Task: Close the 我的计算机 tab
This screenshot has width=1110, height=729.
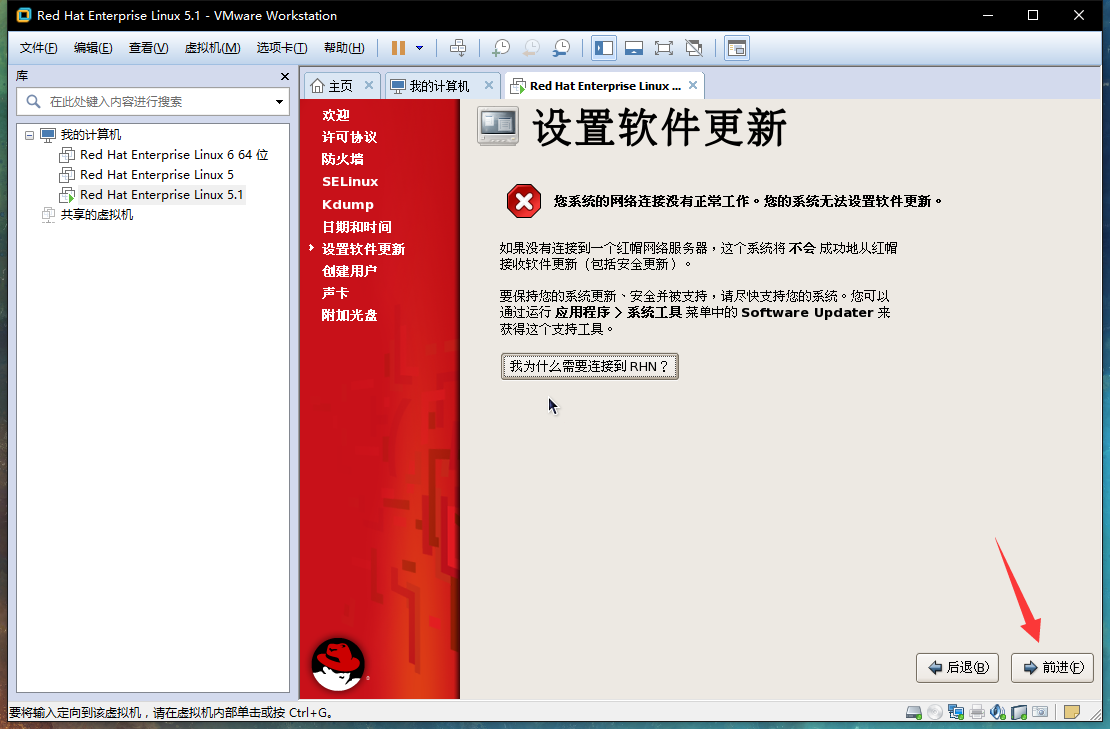Action: pos(488,85)
